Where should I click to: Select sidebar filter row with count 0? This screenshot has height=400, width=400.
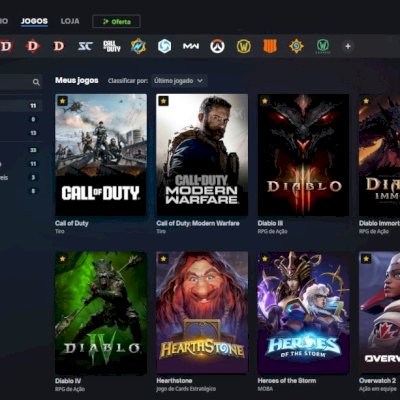pos(21,119)
